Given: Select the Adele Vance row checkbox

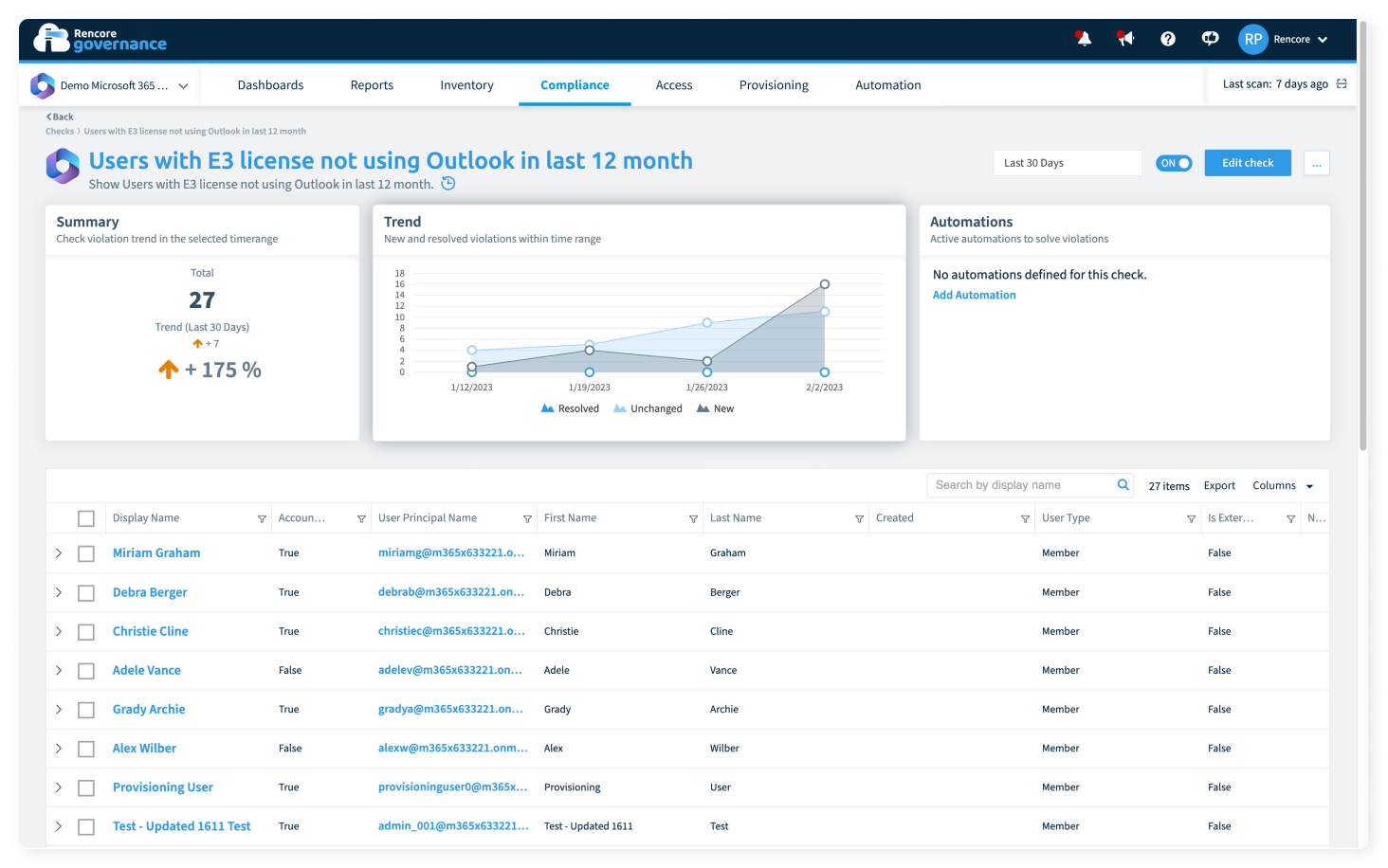Looking at the screenshot, I should (x=86, y=671).
